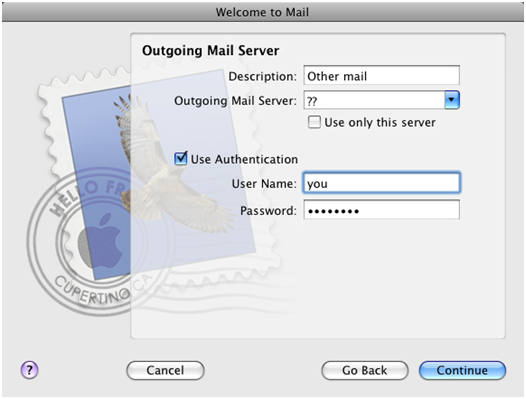Select the Outgoing Mail Server text box
This screenshot has height=399, width=526.
click(374, 100)
